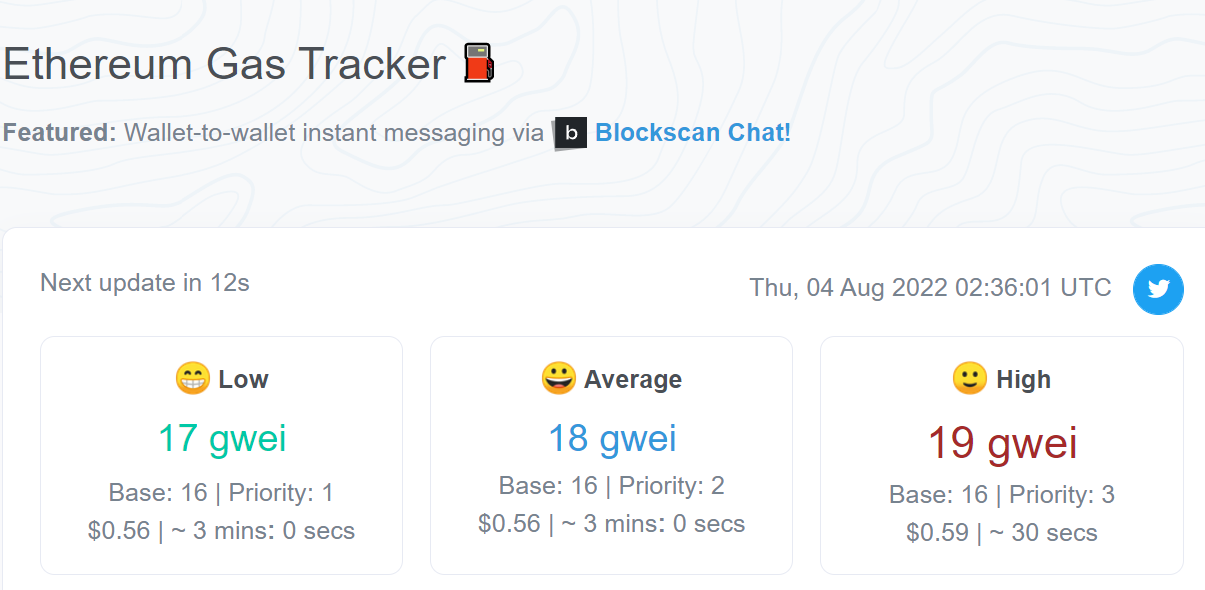Click the High gas price heading
This screenshot has width=1205, height=590.
1023,380
